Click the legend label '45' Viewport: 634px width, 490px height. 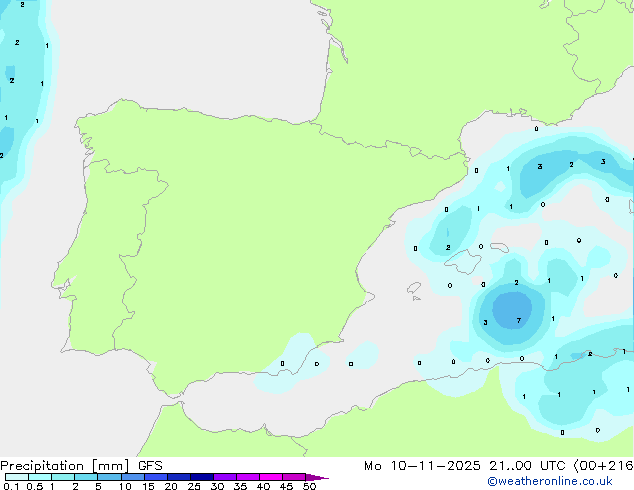click(286, 486)
